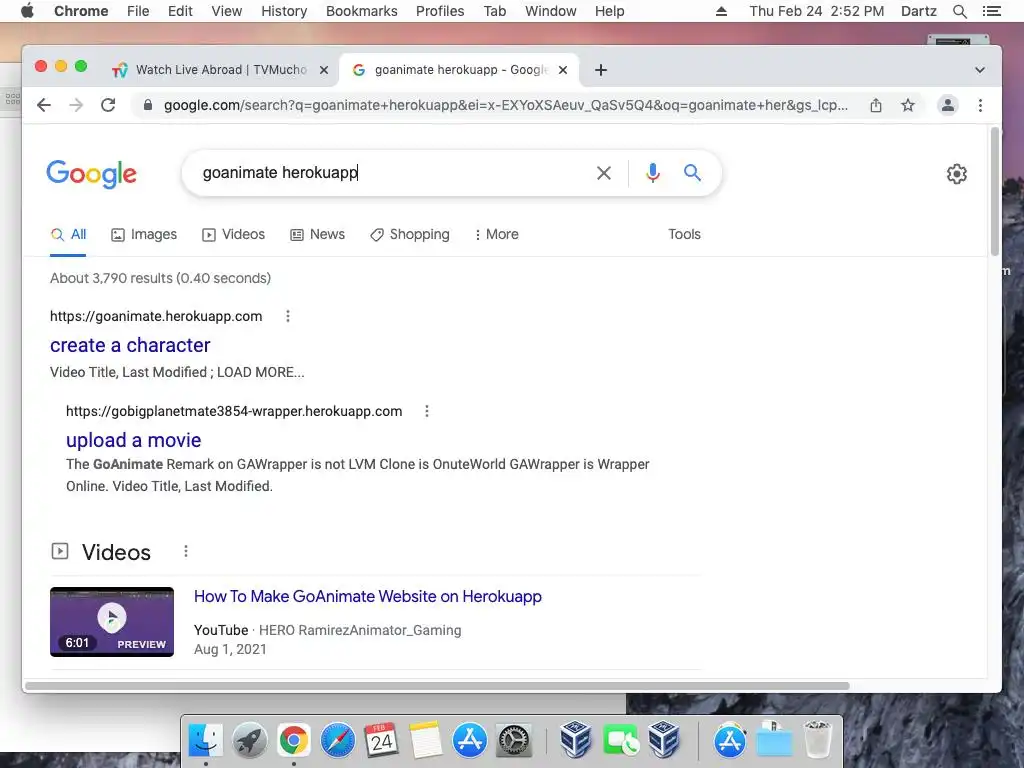This screenshot has height=768, width=1024.
Task: Open Spotlight search in menu bar
Action: point(960,11)
